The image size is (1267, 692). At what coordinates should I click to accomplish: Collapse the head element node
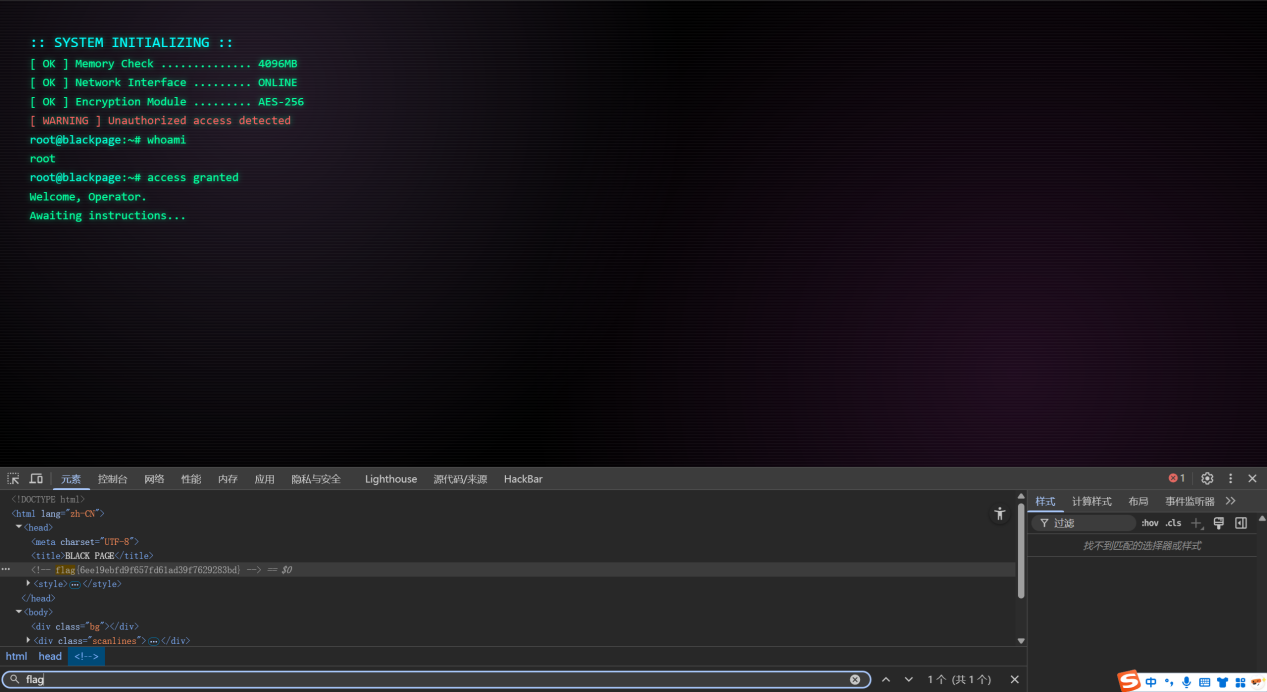19,527
